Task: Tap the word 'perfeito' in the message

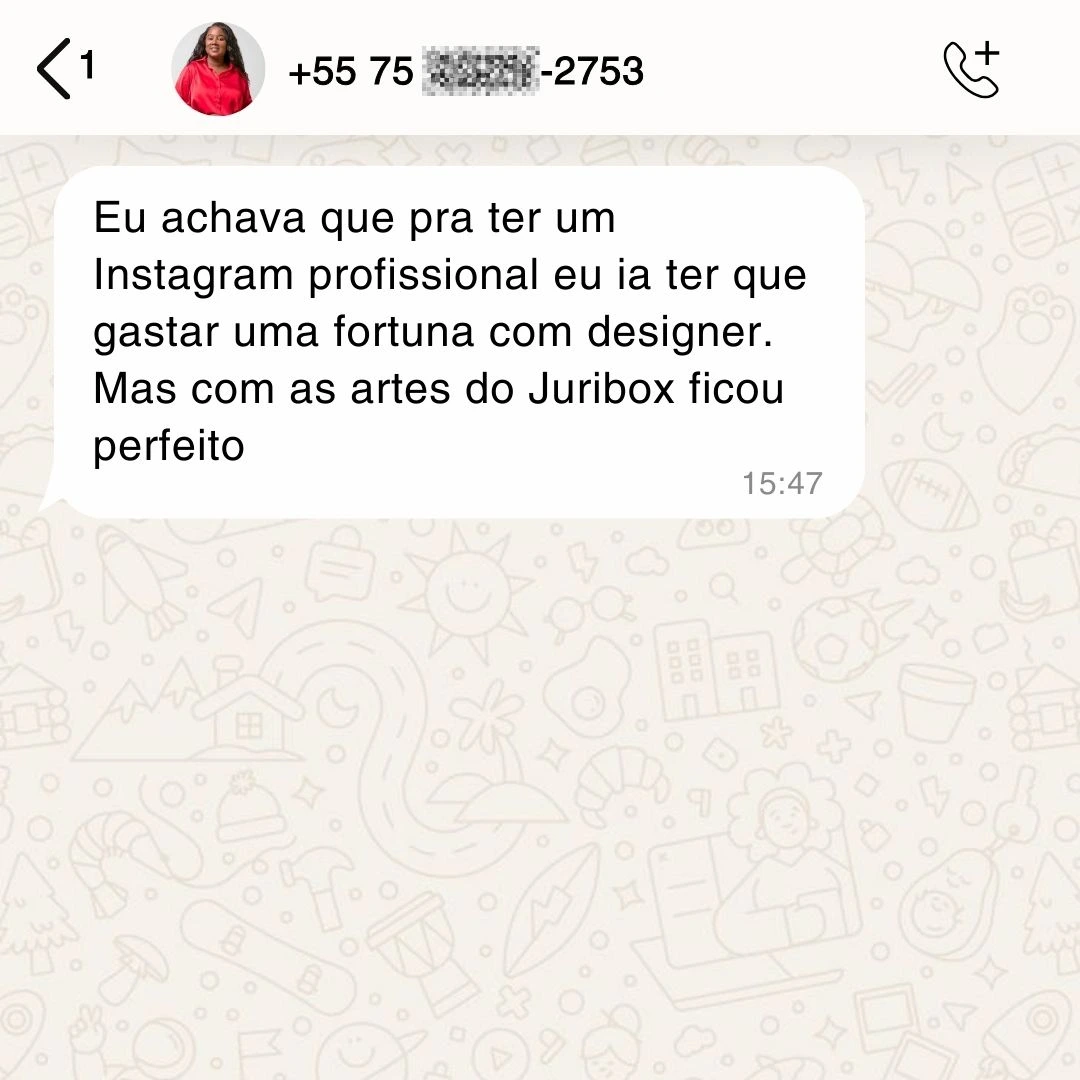Action: pyautogui.click(x=169, y=448)
